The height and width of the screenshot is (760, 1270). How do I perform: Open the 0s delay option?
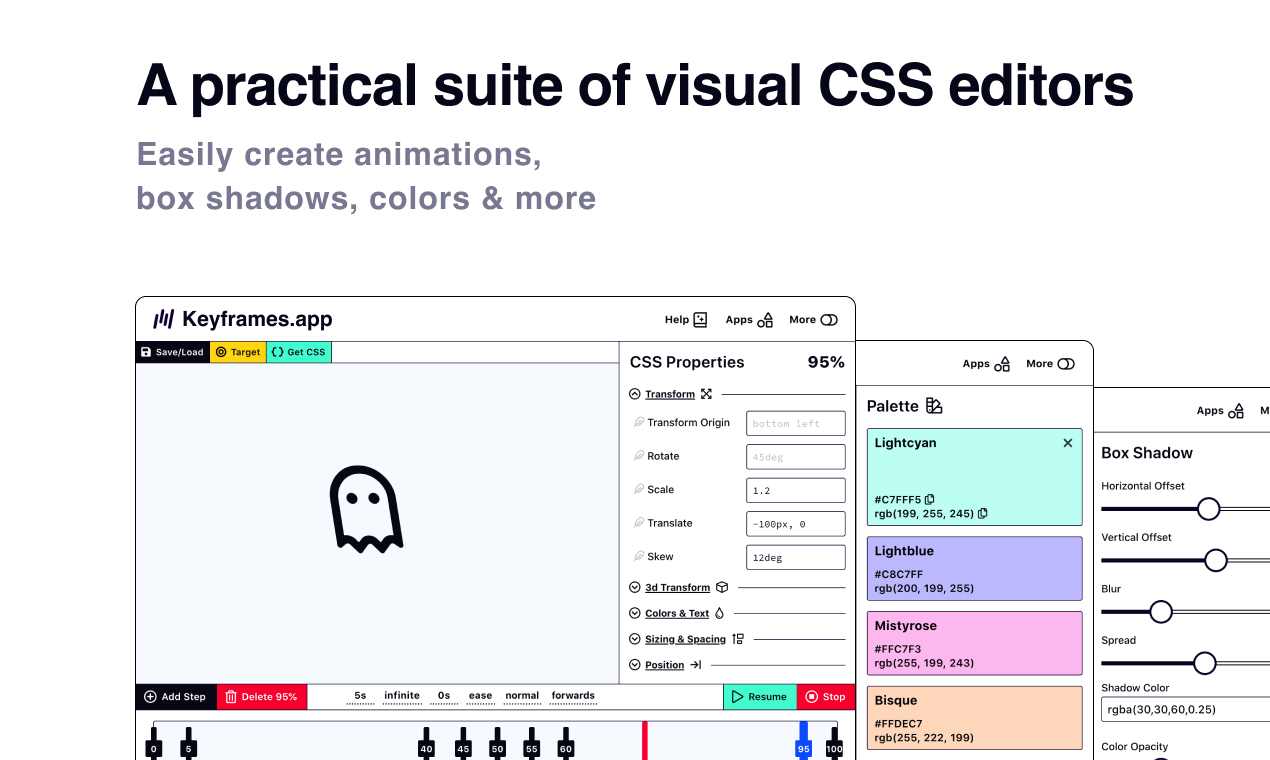(444, 696)
